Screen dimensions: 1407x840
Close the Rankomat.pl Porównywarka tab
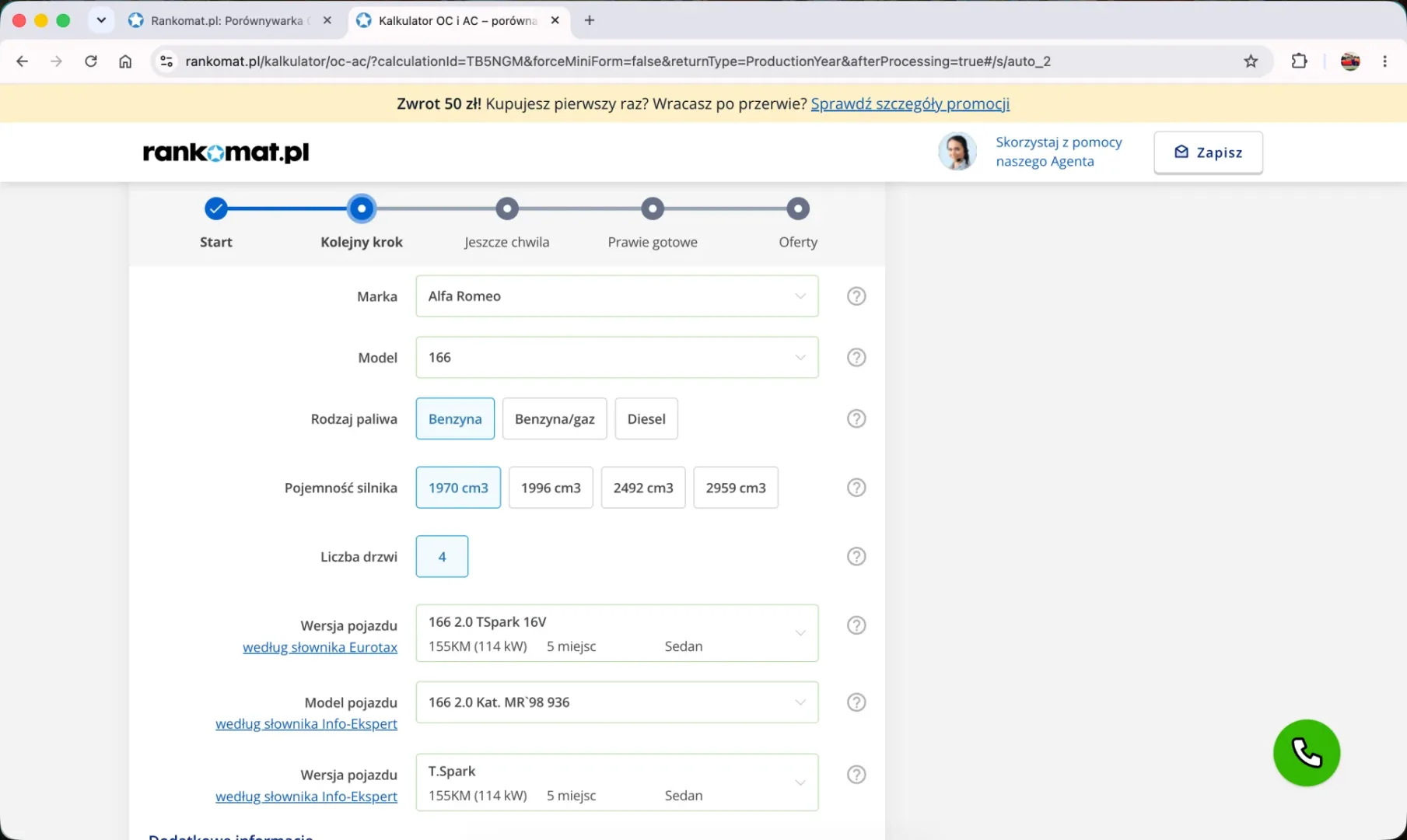[x=327, y=20]
